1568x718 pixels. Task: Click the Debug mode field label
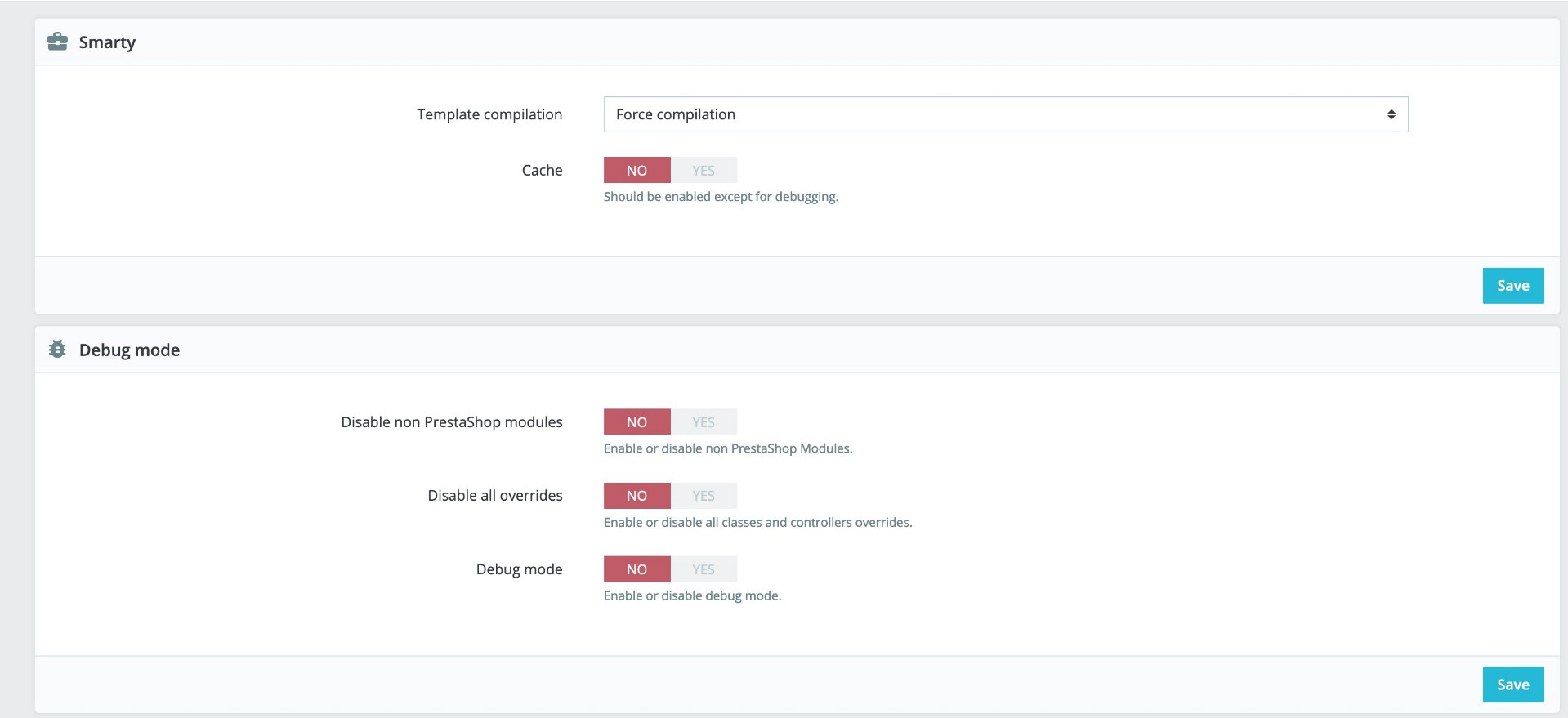519,569
